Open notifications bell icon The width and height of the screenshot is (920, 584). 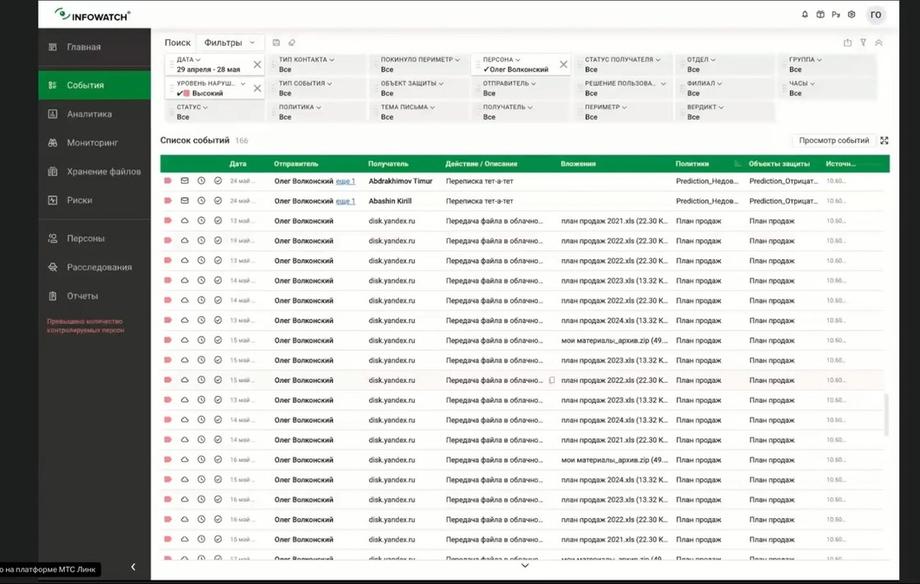click(x=804, y=15)
